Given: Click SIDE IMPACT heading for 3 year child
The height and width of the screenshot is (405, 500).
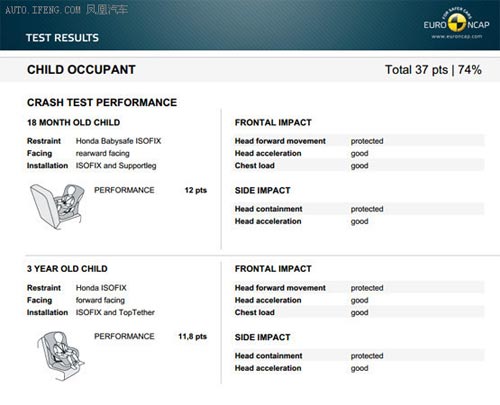Looking at the screenshot, I should [262, 337].
